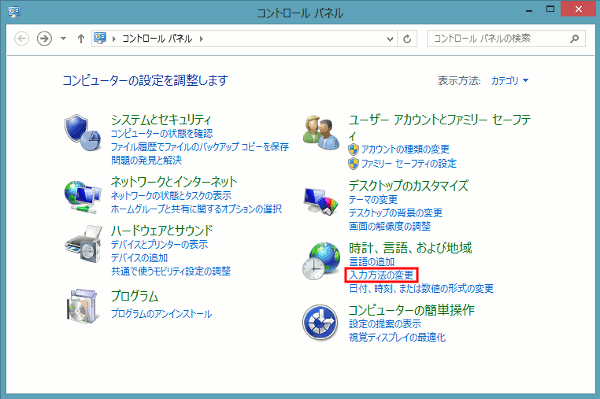Click ファイル履歴でファイルのバックアップ コピーを保存
Image resolution: width=600 pixels, height=399 pixels.
pyautogui.click(x=200, y=147)
